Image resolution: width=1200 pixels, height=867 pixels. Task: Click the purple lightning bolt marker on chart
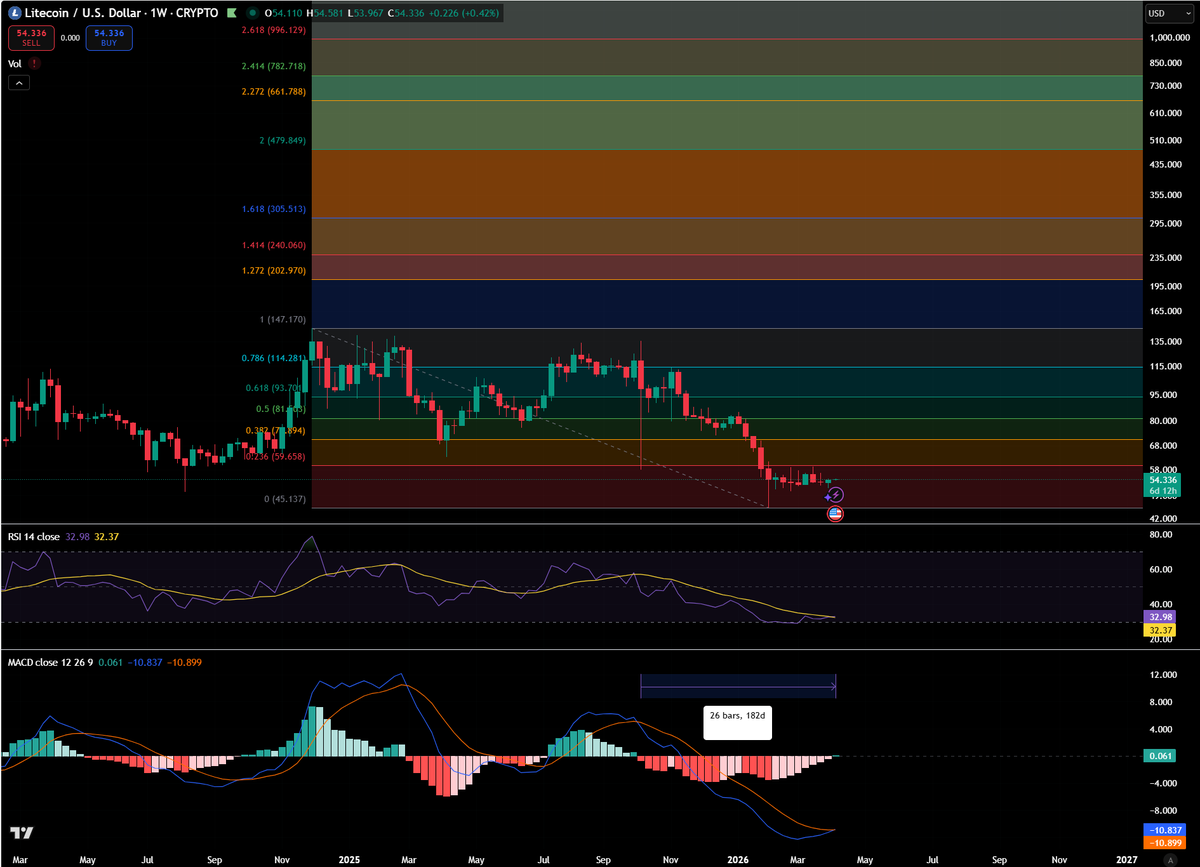(836, 494)
